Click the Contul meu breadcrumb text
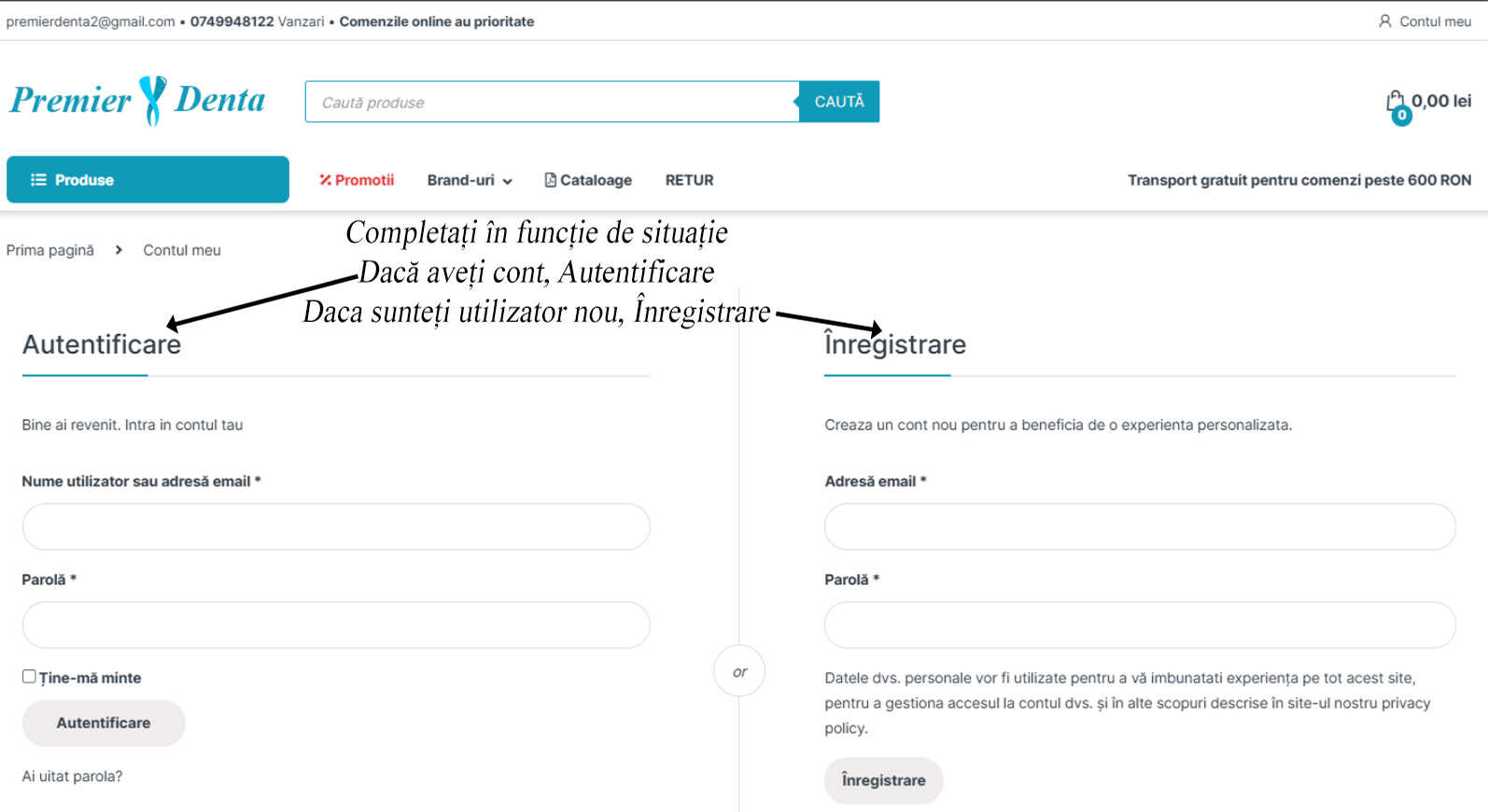Image resolution: width=1488 pixels, height=812 pixels. tap(182, 250)
